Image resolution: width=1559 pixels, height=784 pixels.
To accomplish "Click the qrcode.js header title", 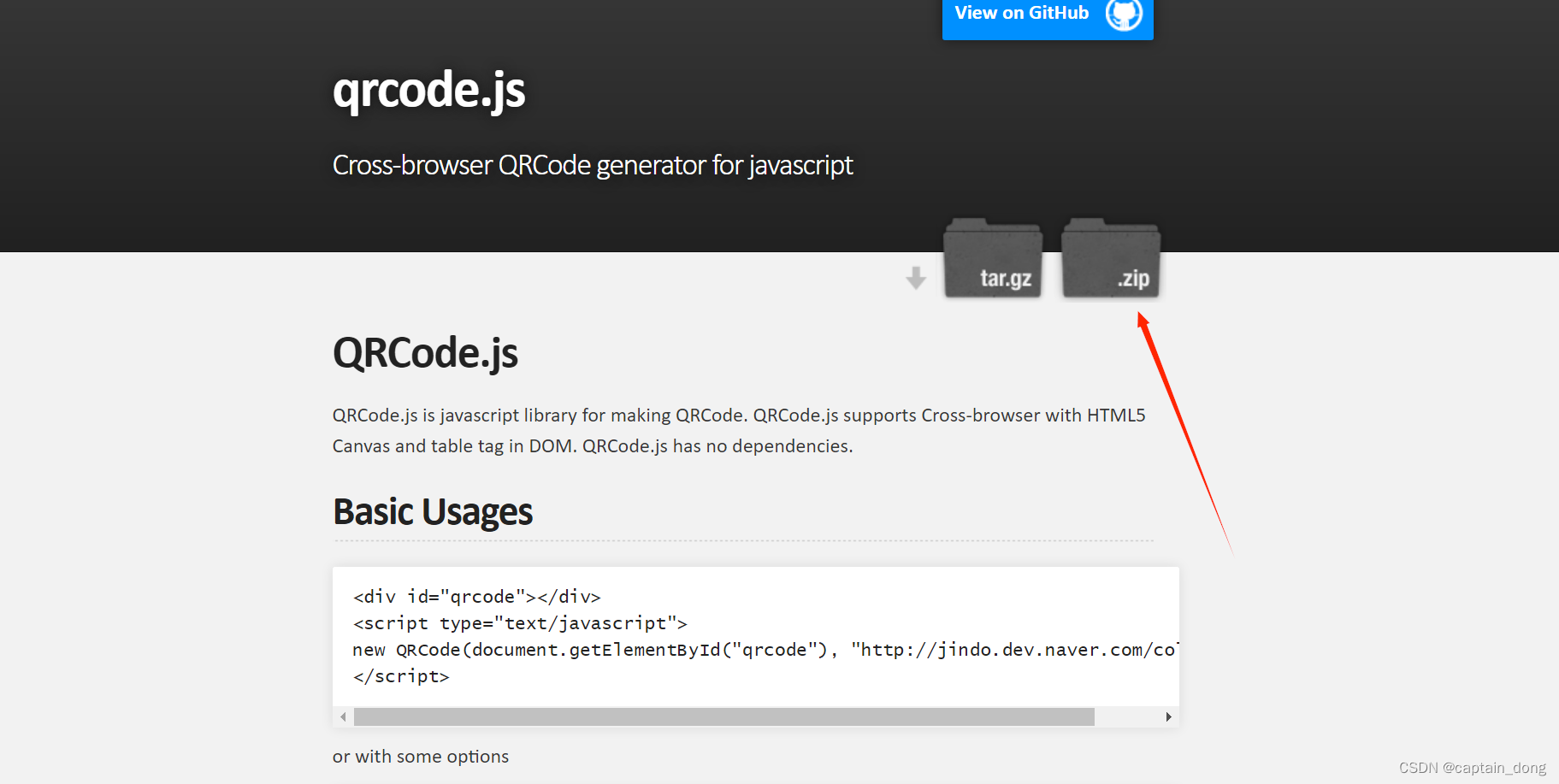I will click(428, 91).
